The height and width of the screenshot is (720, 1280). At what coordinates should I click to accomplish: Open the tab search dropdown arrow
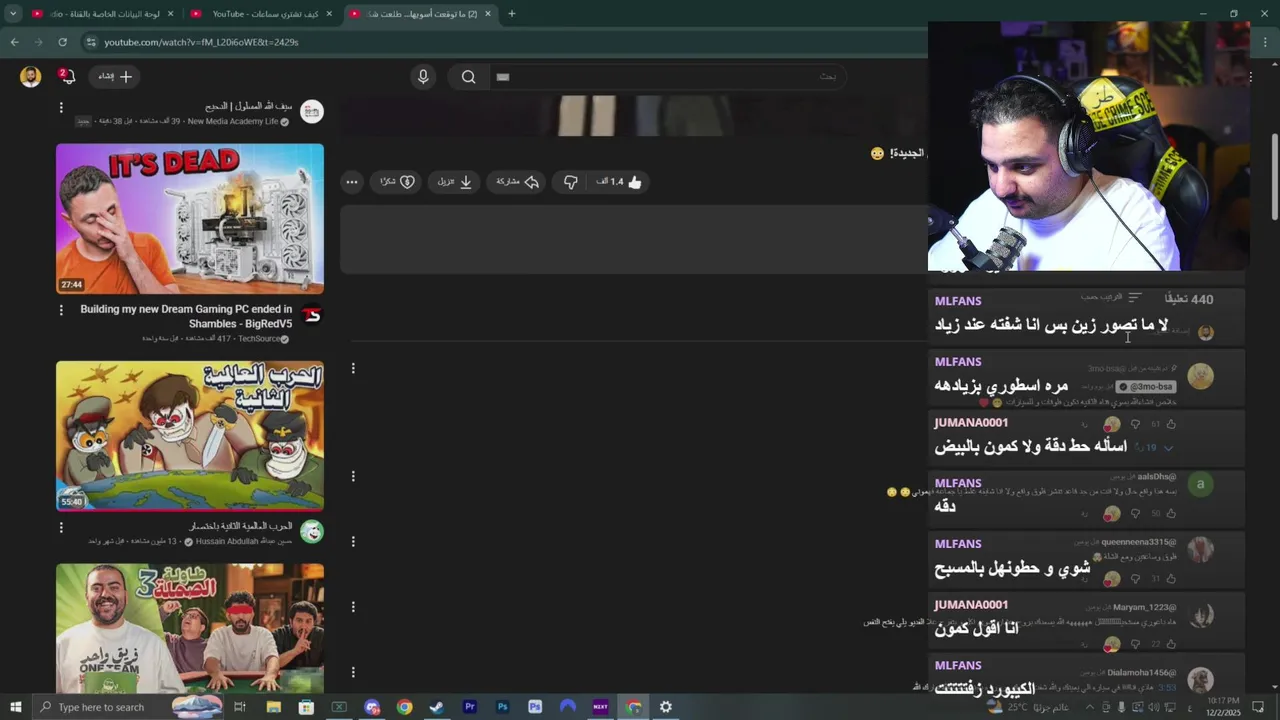click(x=13, y=14)
